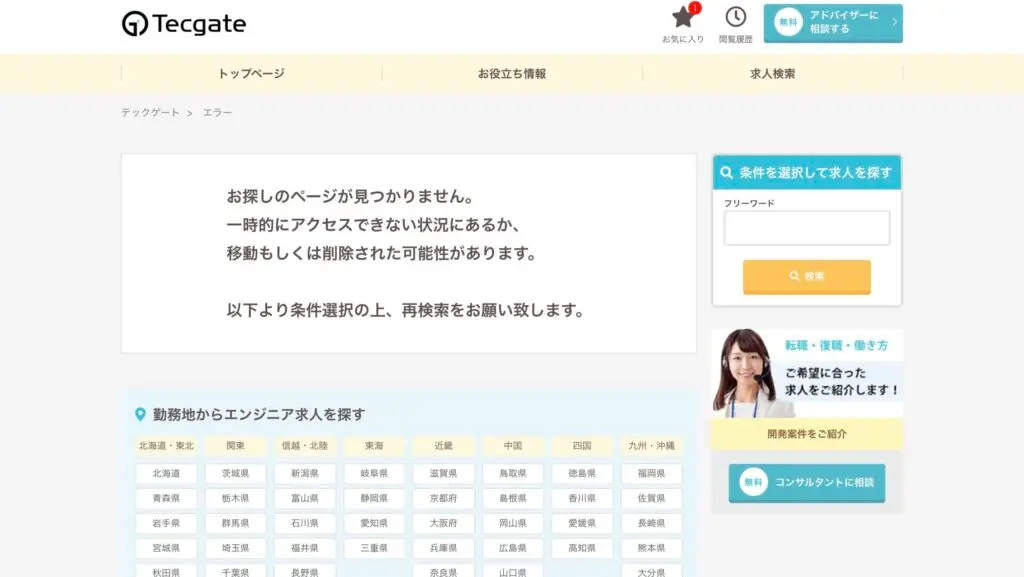Click the 近畿 region header

(443, 446)
